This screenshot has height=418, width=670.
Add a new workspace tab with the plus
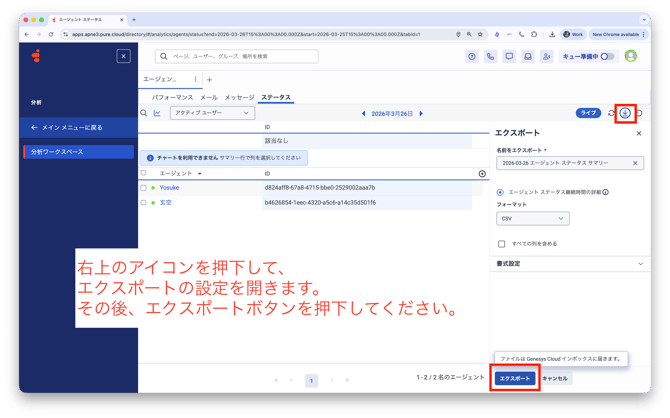tap(209, 80)
